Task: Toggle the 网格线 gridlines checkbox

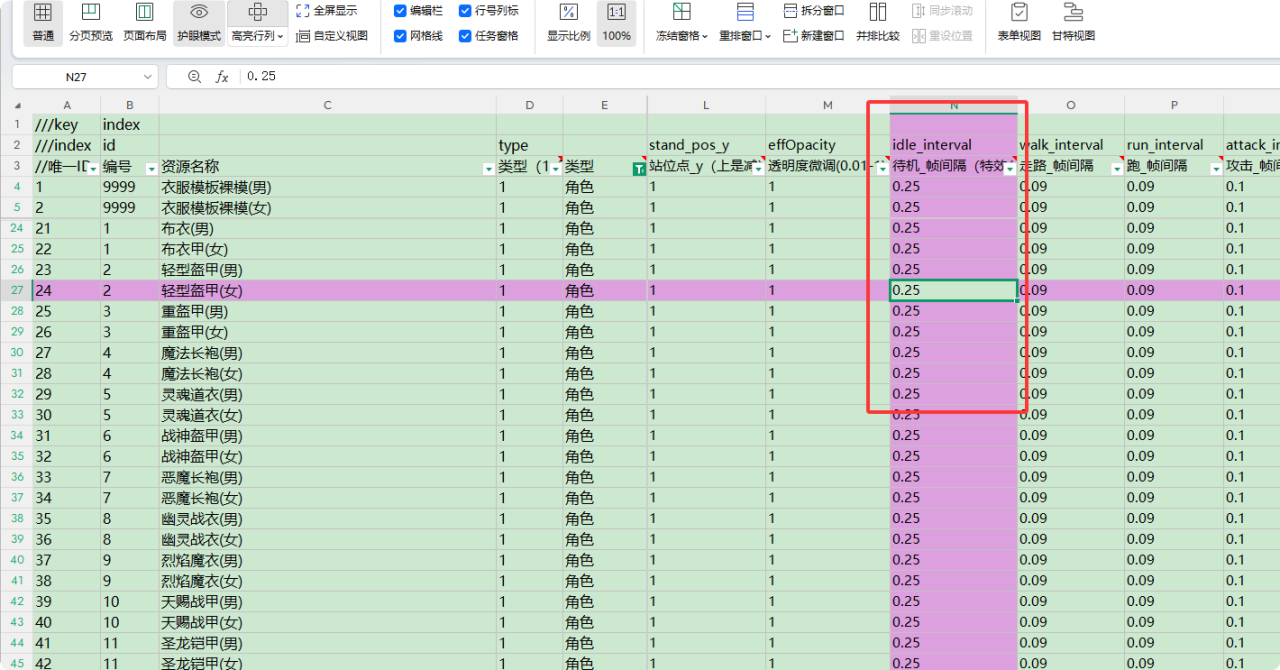Action: coord(400,36)
